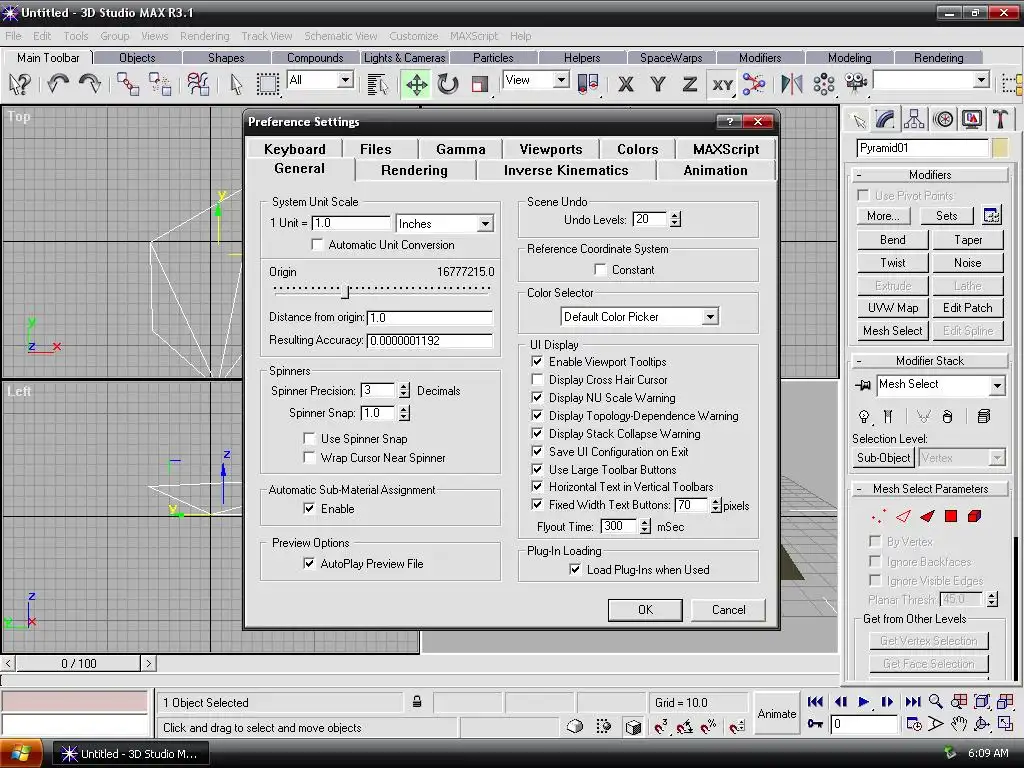Increase Undo Levels spinner up arrow
The image size is (1024, 768).
tap(675, 216)
